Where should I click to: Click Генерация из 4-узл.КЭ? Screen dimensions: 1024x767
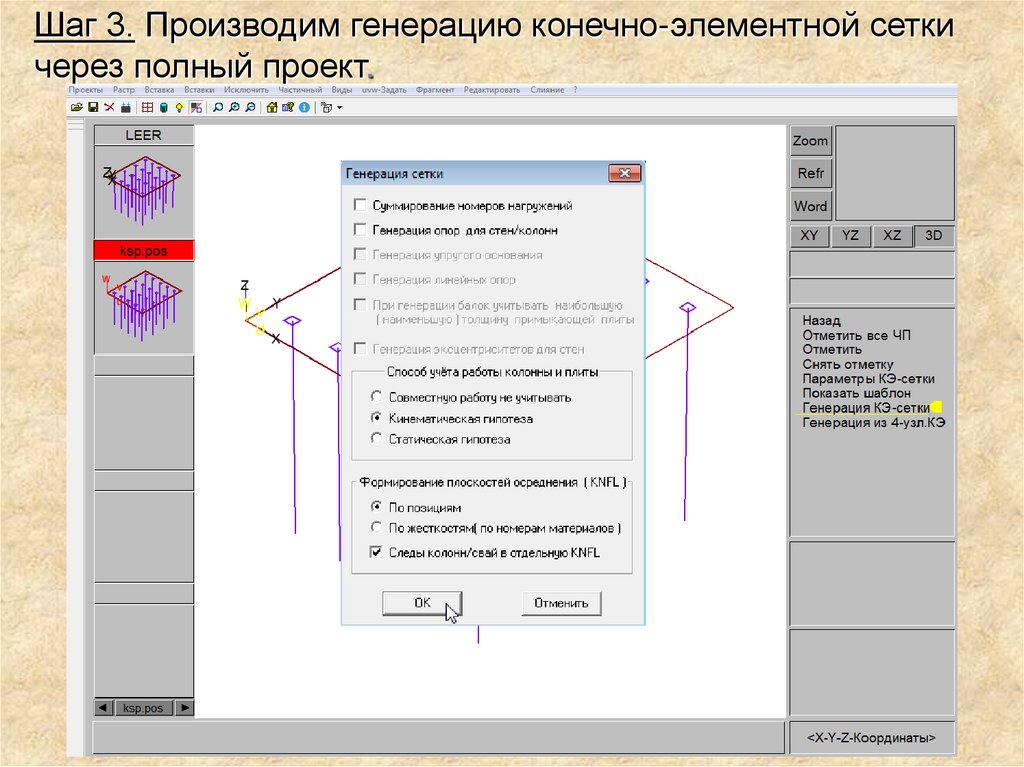874,423
